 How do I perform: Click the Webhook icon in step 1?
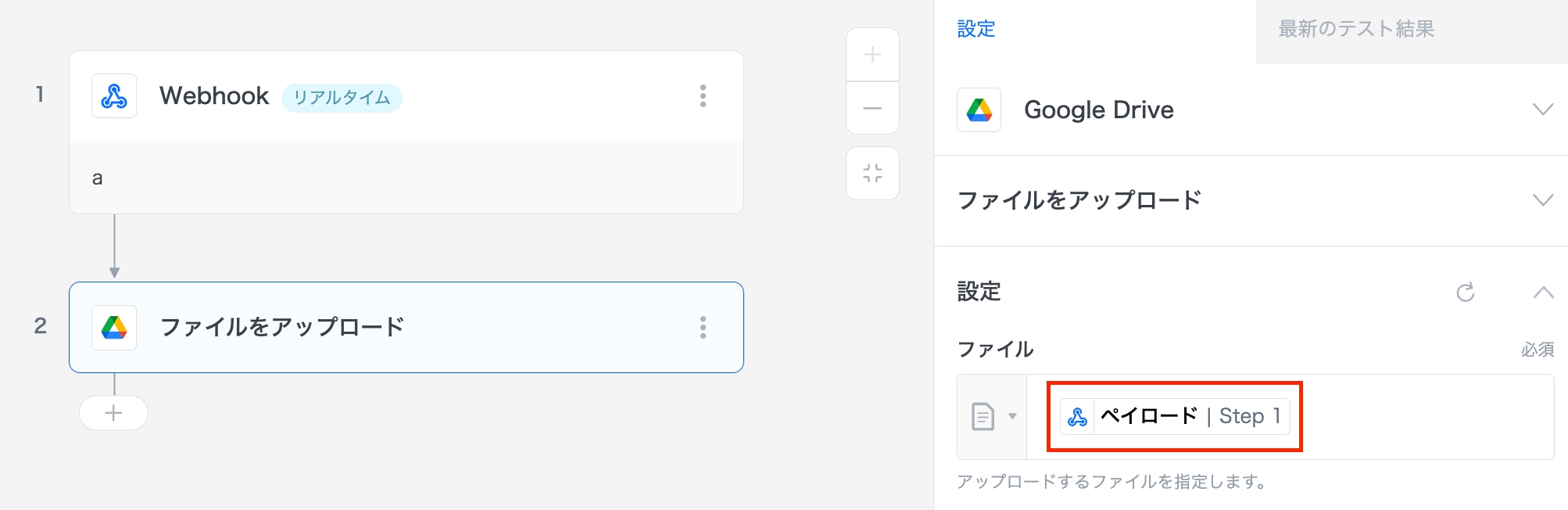click(113, 95)
